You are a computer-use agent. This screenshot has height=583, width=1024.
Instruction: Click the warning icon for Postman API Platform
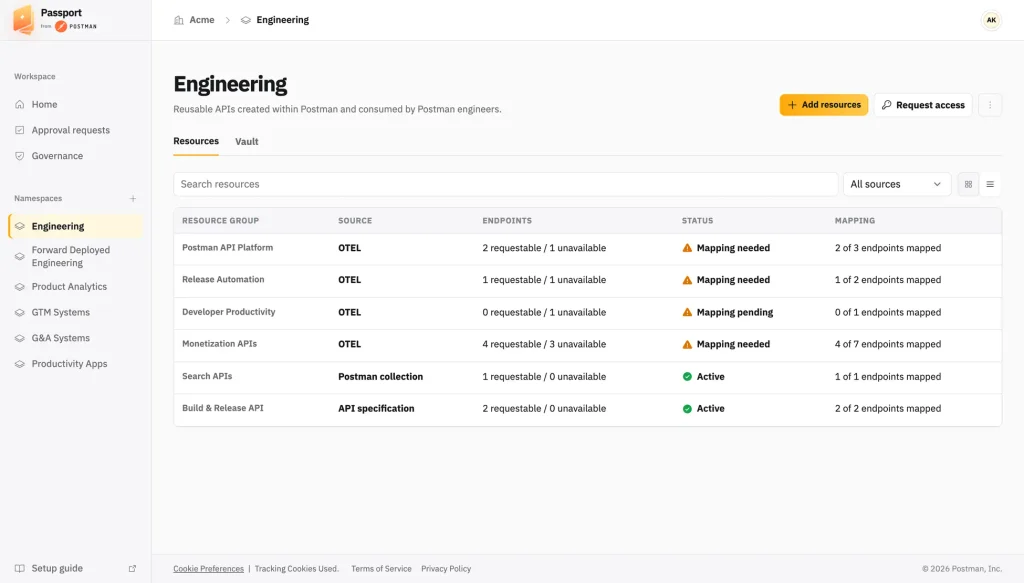pos(687,248)
